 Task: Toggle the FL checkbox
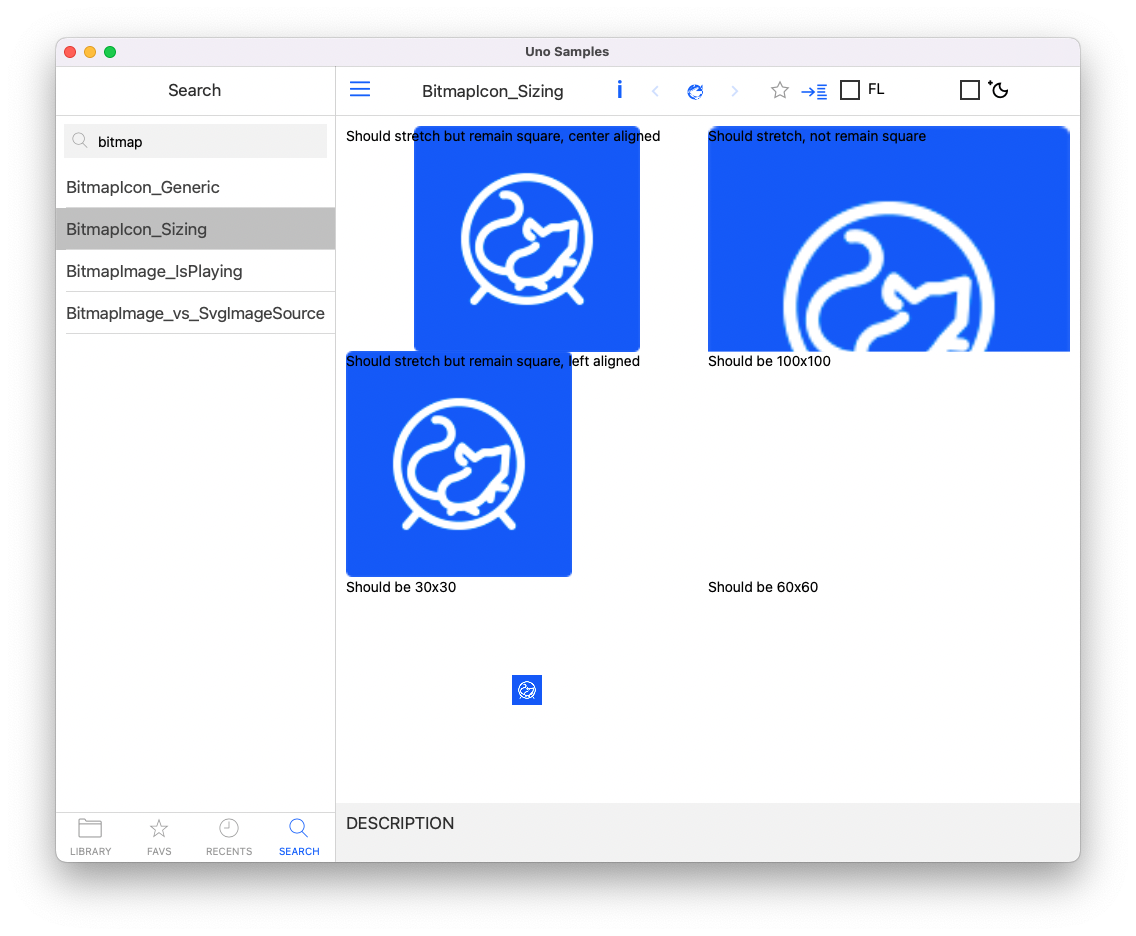tap(850, 89)
